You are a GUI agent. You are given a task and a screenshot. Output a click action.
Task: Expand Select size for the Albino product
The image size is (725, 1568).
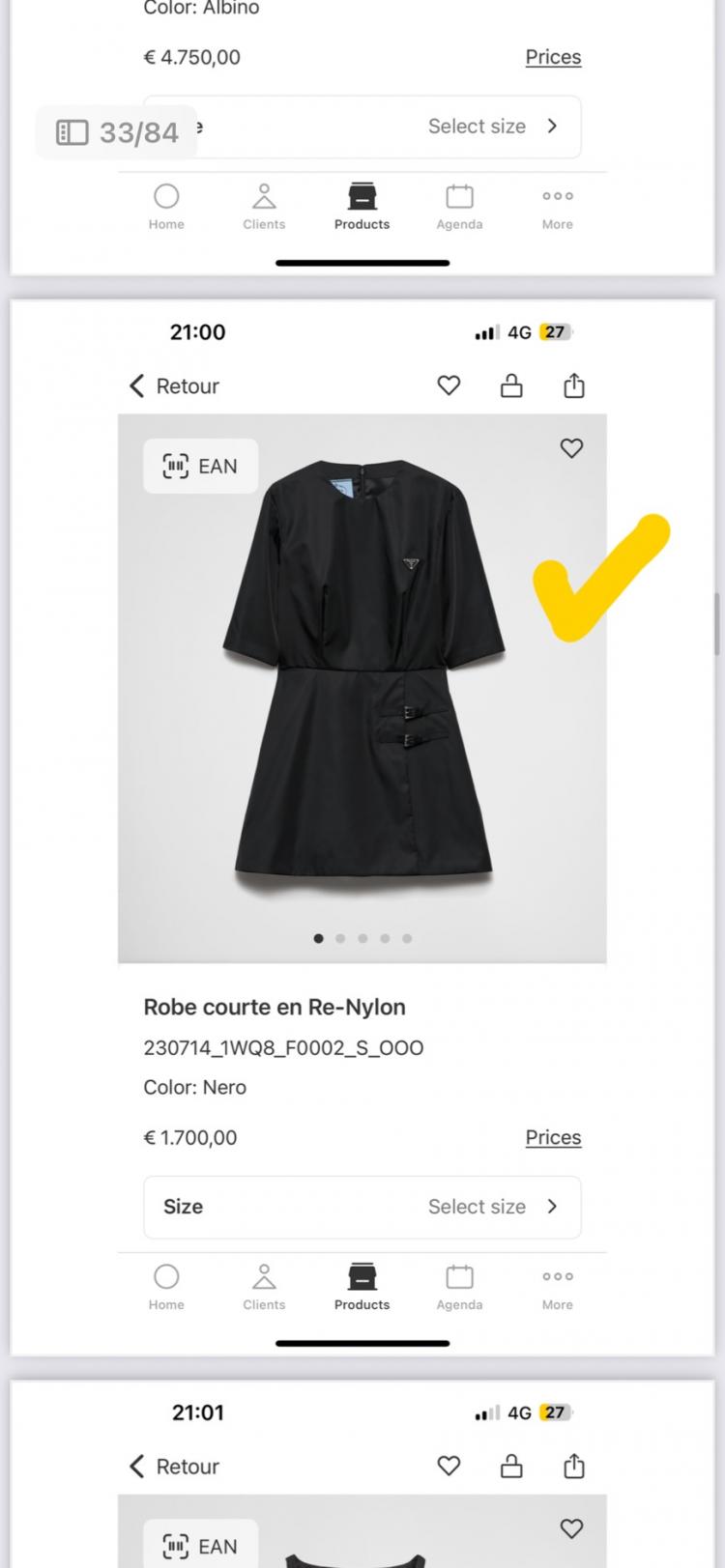pyautogui.click(x=493, y=127)
